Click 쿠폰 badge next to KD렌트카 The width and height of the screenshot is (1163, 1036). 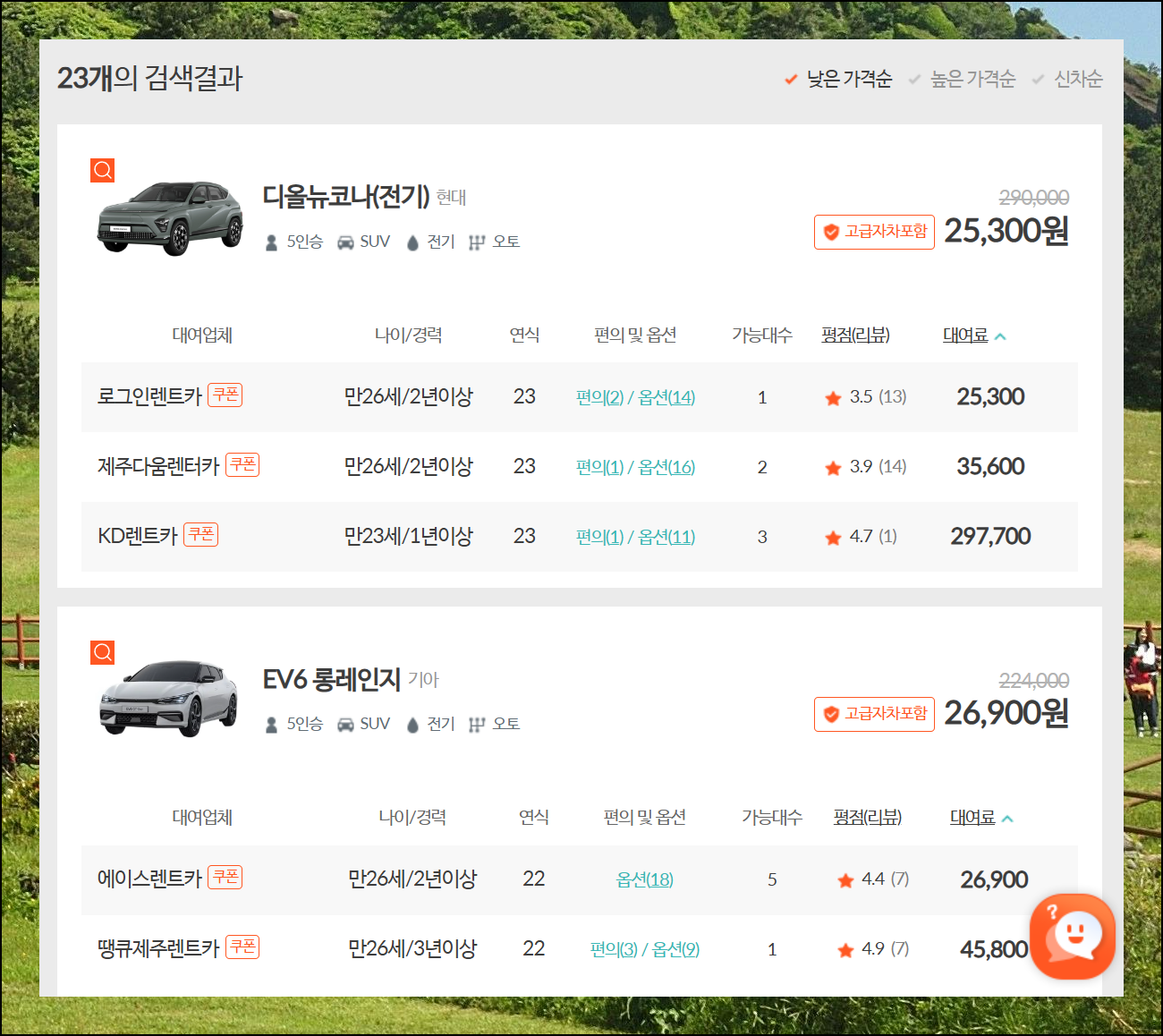point(201,534)
